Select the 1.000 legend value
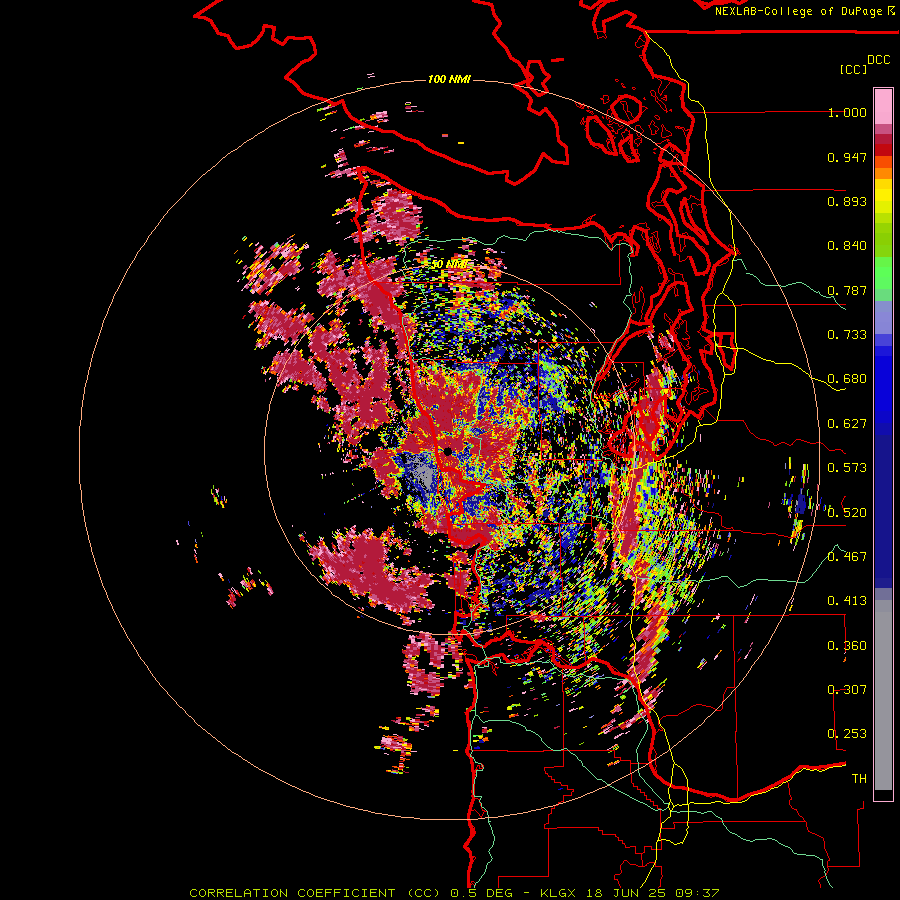900x900 pixels. [x=847, y=112]
